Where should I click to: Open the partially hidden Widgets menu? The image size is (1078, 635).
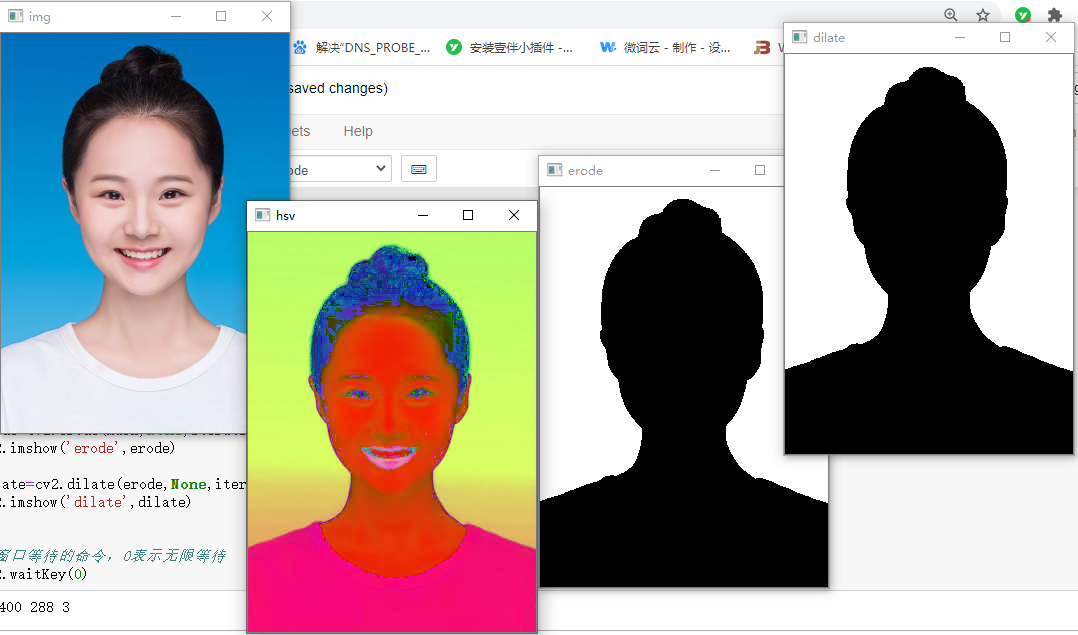[300, 131]
